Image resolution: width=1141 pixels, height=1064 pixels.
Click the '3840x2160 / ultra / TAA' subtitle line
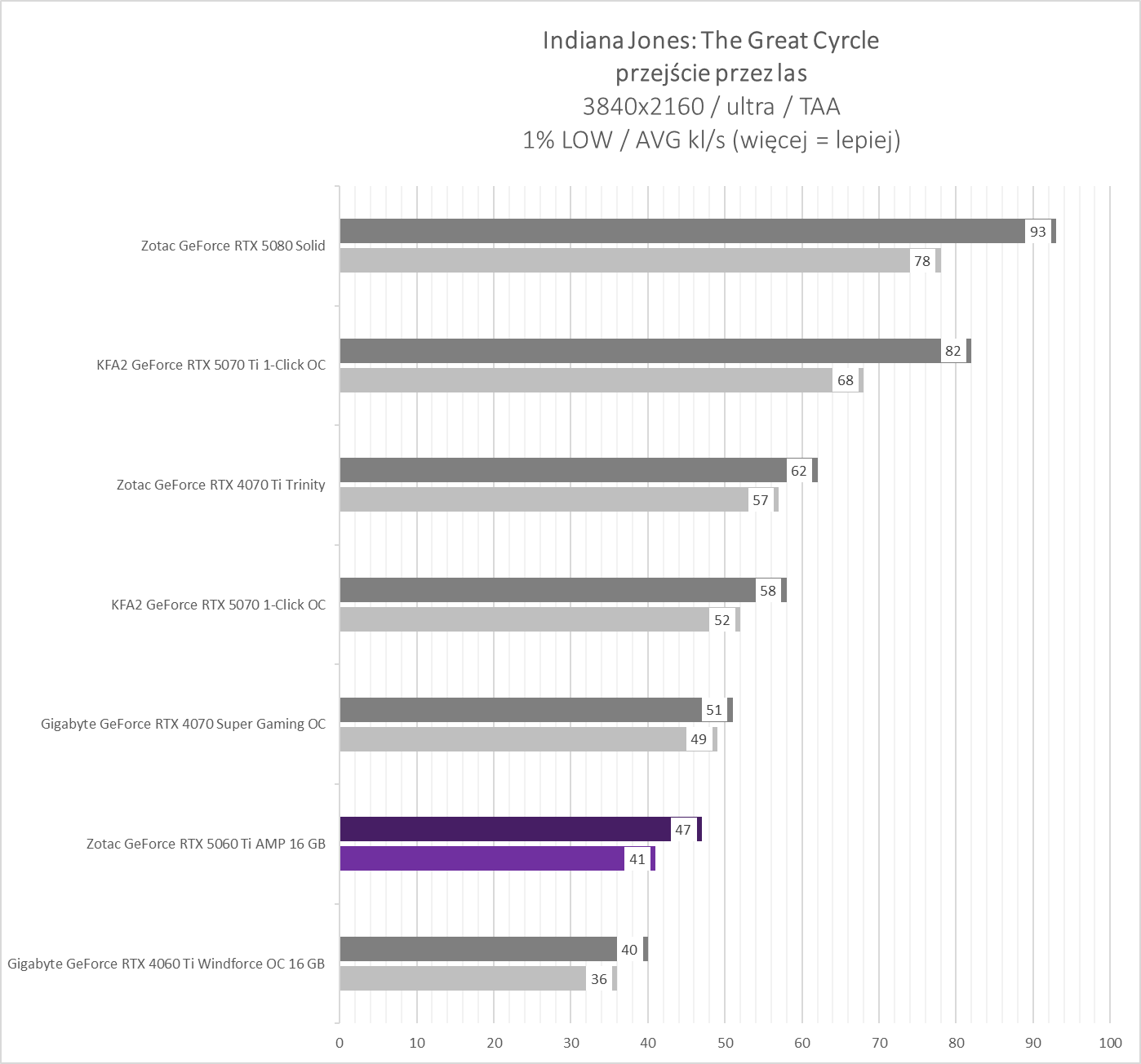(x=711, y=107)
